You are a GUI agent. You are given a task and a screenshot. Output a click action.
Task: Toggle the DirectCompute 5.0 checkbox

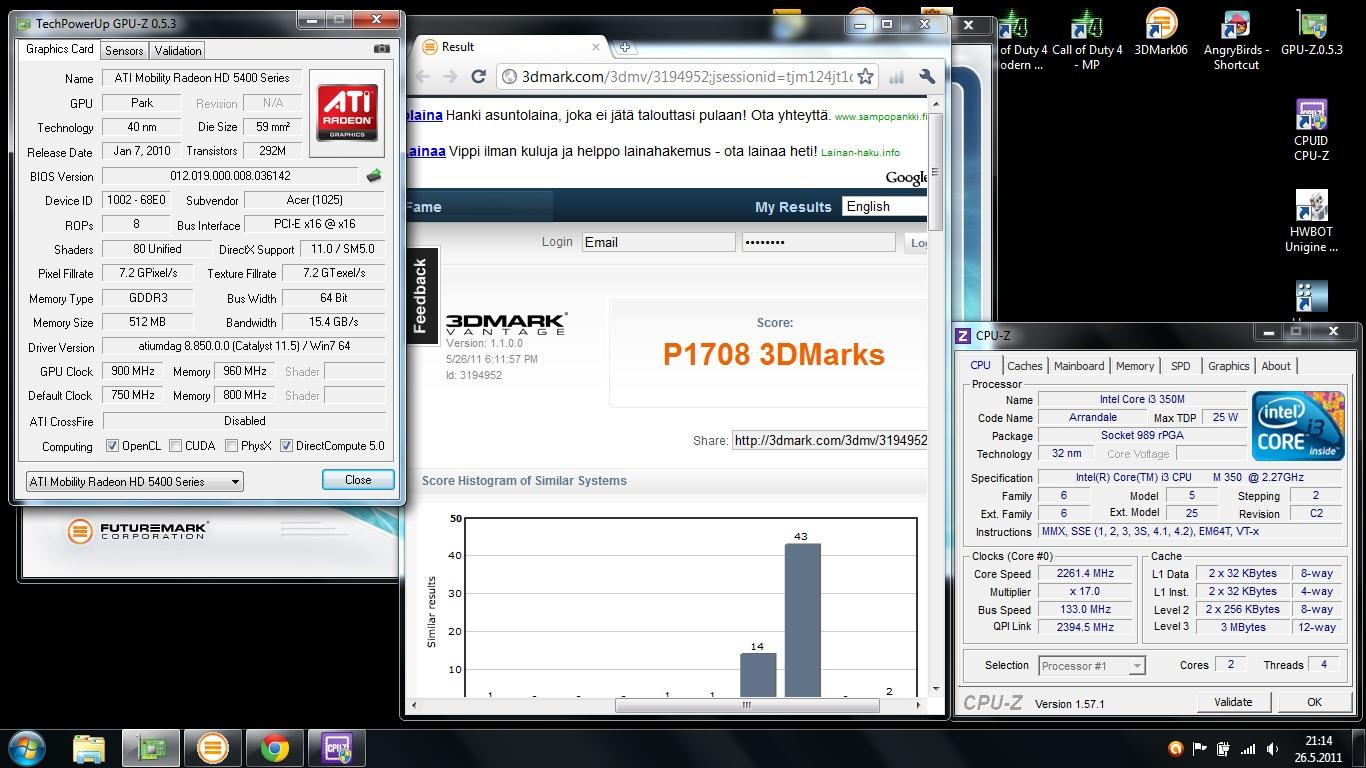[287, 446]
